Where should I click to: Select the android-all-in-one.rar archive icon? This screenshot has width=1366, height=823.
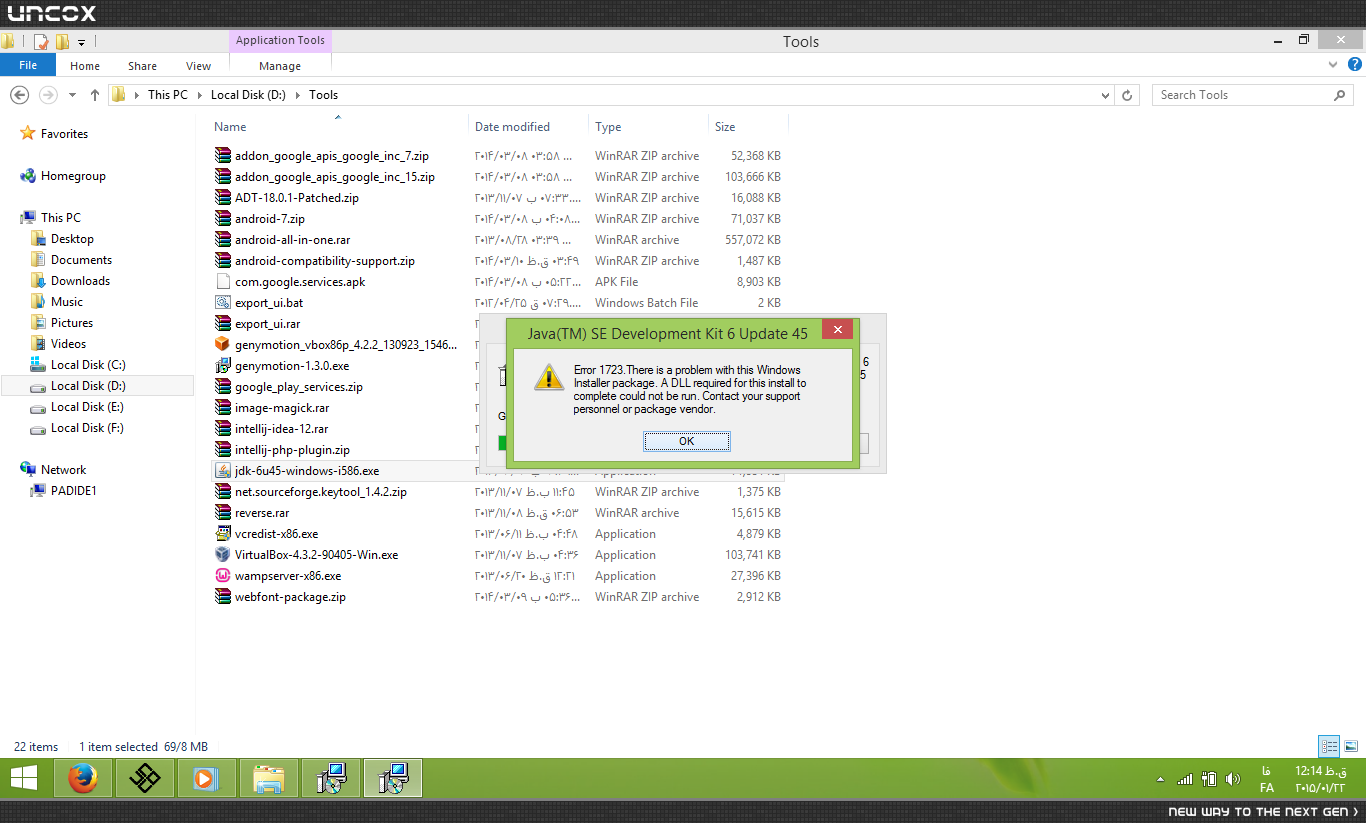tap(223, 240)
